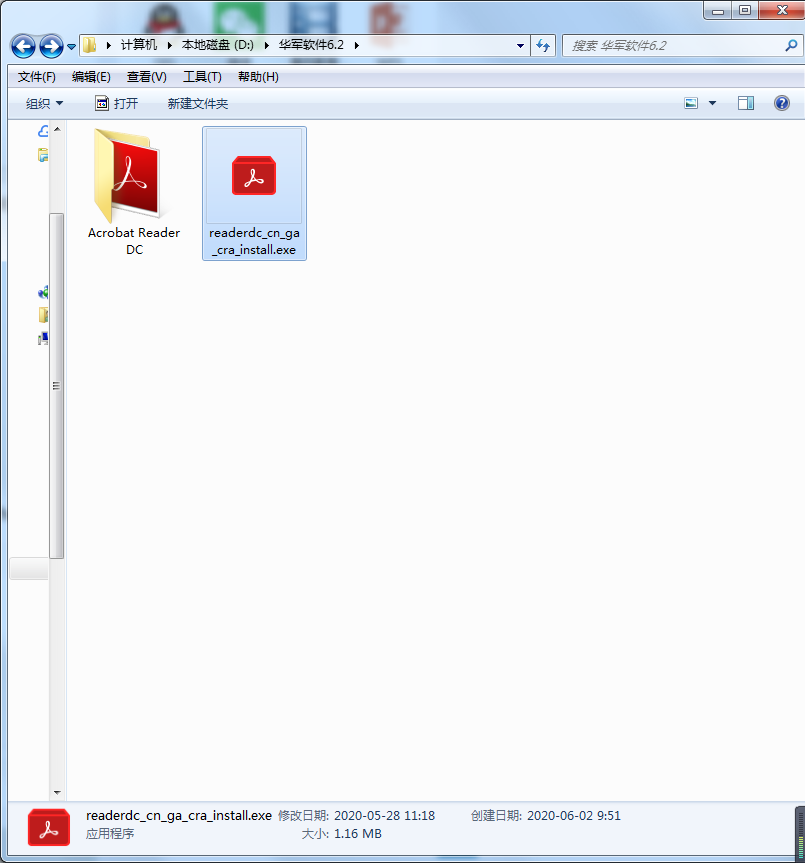The height and width of the screenshot is (863, 805).
Task: Expand the views dropdown arrow
Action: point(711,103)
